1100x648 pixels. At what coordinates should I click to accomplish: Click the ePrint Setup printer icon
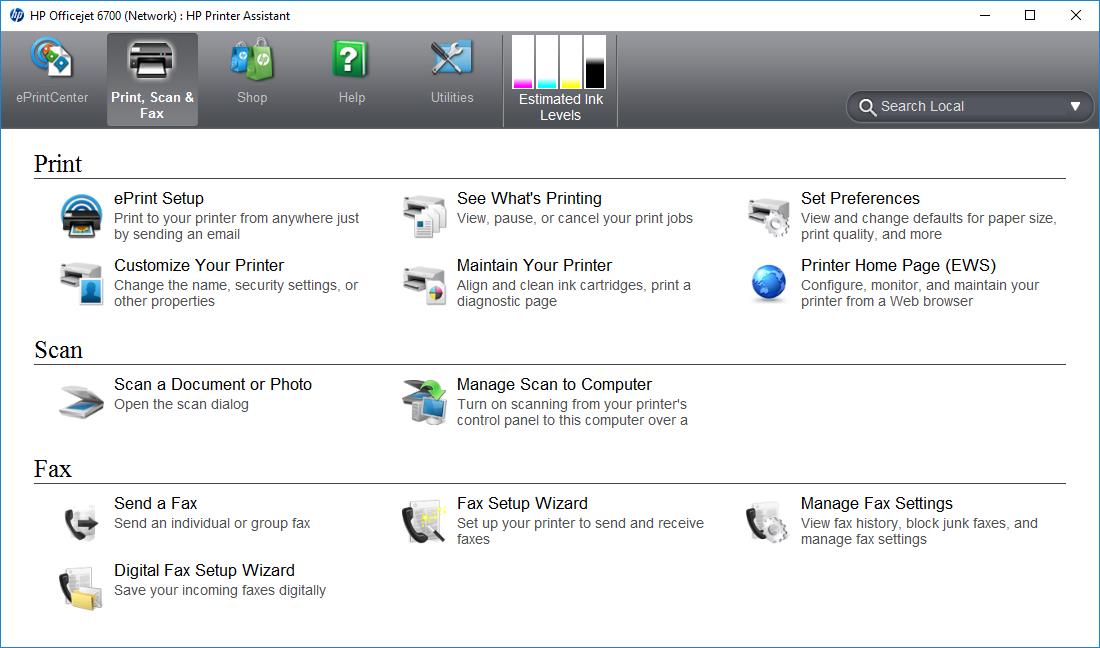tap(81, 216)
